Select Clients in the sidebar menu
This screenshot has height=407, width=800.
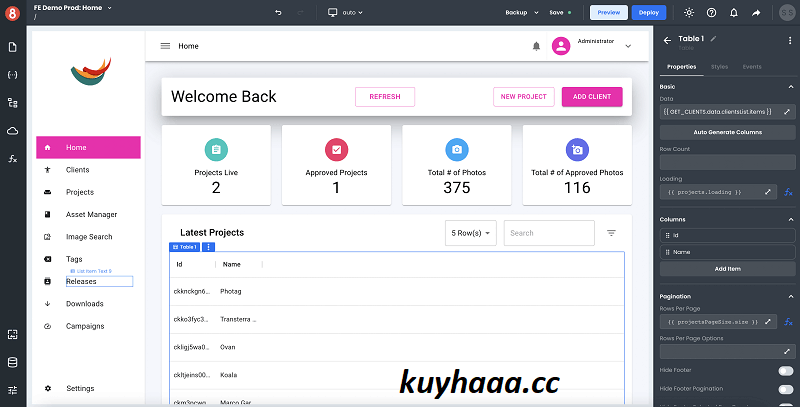[x=88, y=170]
